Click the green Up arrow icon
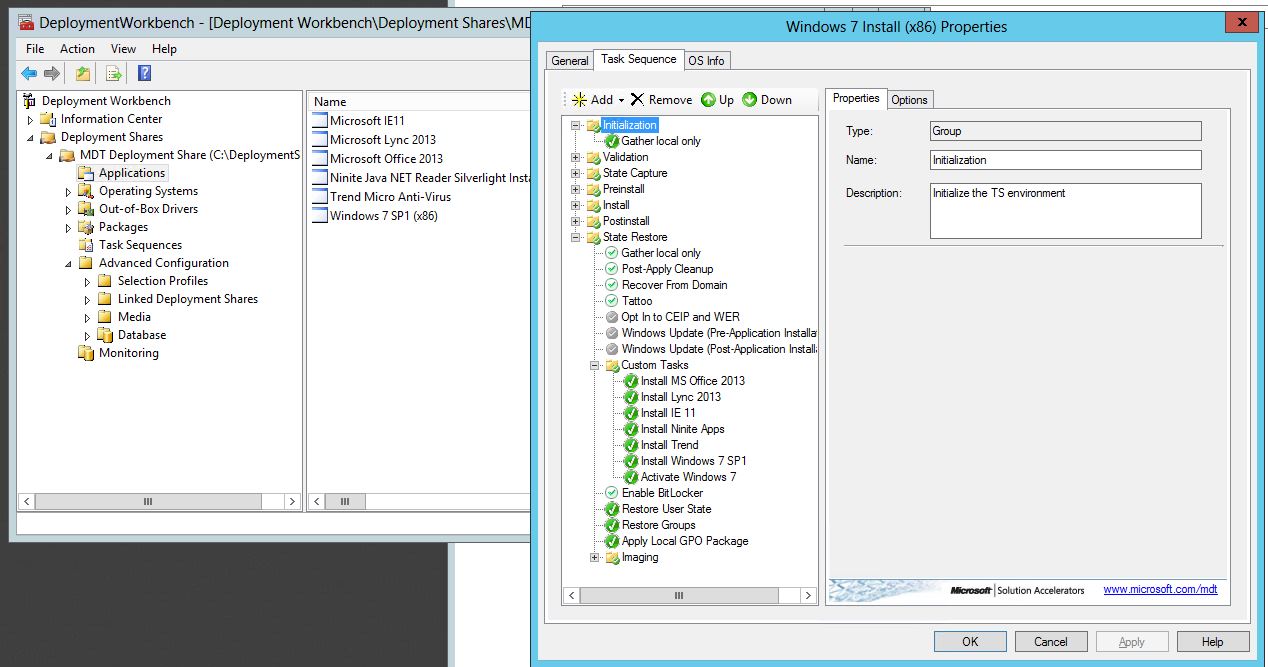 click(708, 100)
